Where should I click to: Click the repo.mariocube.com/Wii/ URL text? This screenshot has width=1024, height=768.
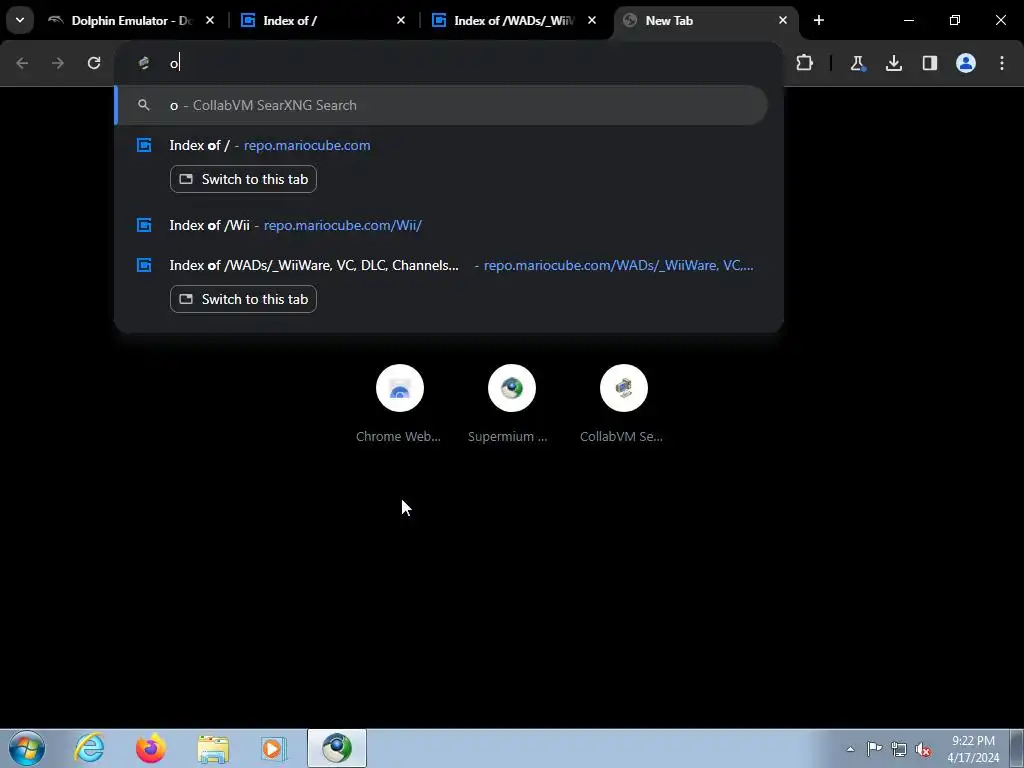pos(343,225)
